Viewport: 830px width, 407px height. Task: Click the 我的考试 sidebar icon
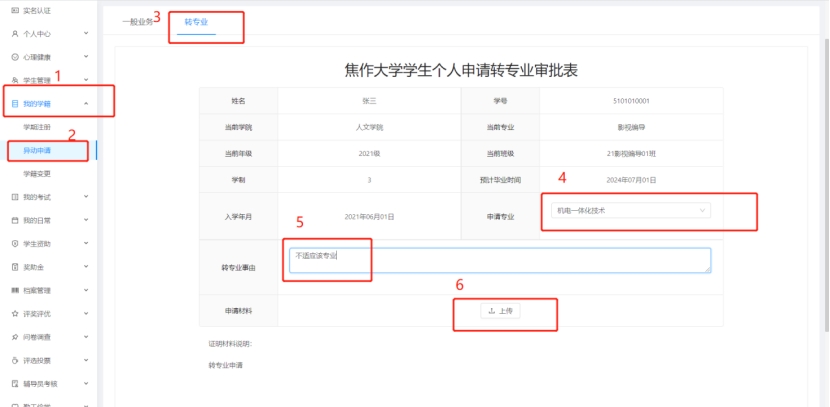pyautogui.click(x=14, y=197)
